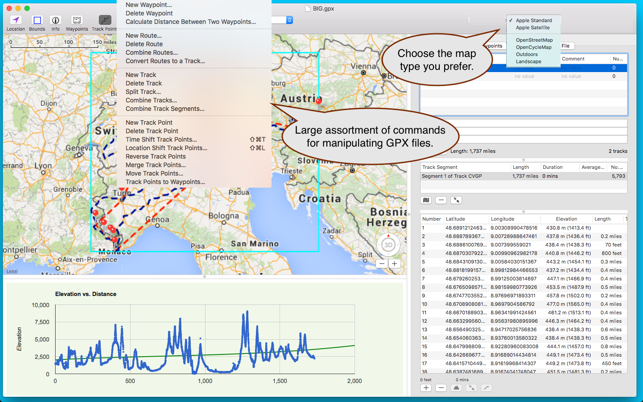Viewport: 643px width, 402px height.
Task: Select Combine Tracks… menu command
Action: click(x=151, y=100)
